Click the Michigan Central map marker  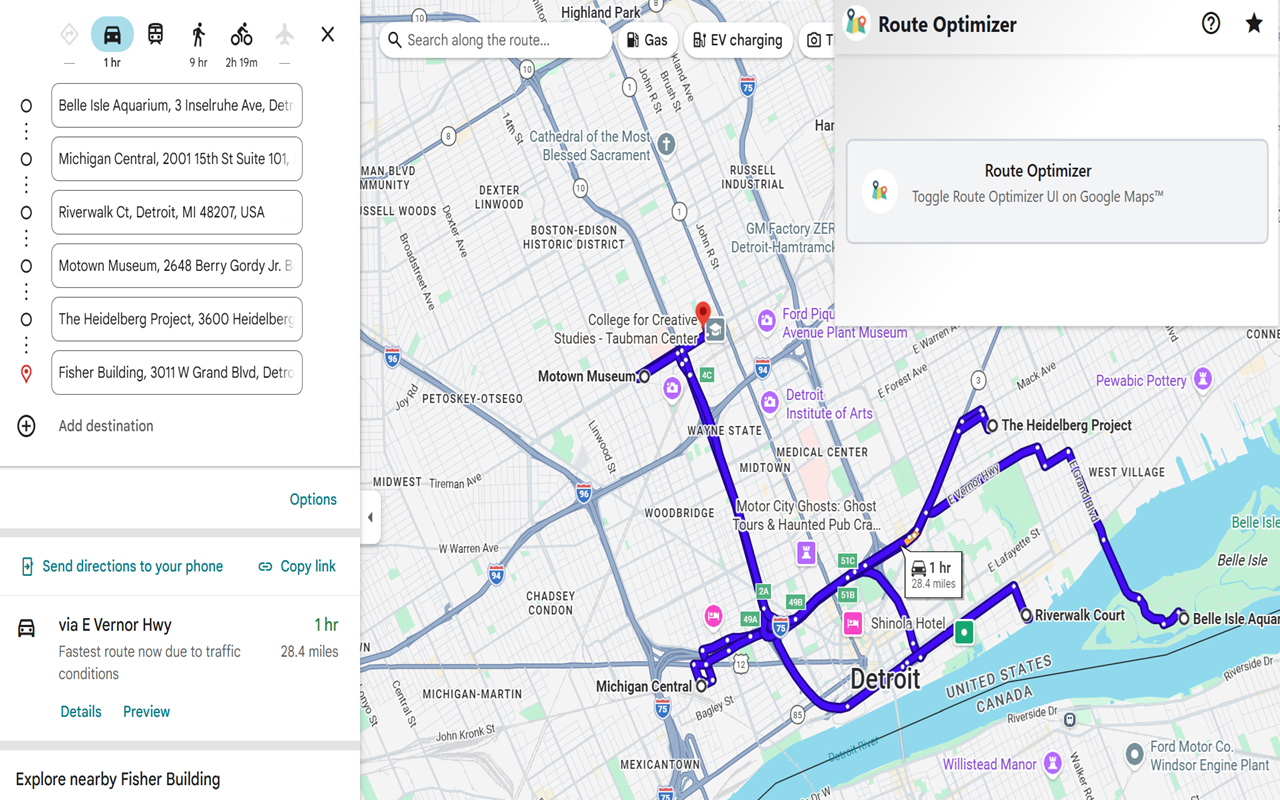pyautogui.click(x=701, y=686)
